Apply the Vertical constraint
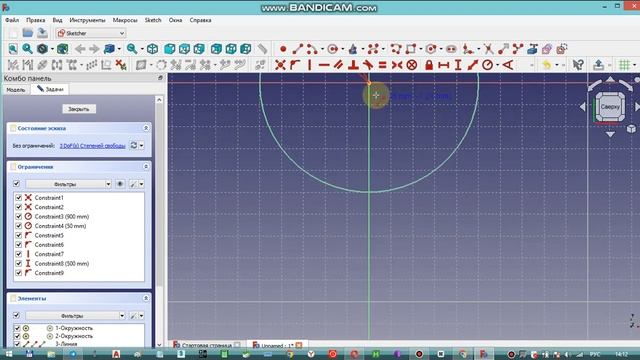The height and width of the screenshot is (360, 640). click(x=309, y=65)
